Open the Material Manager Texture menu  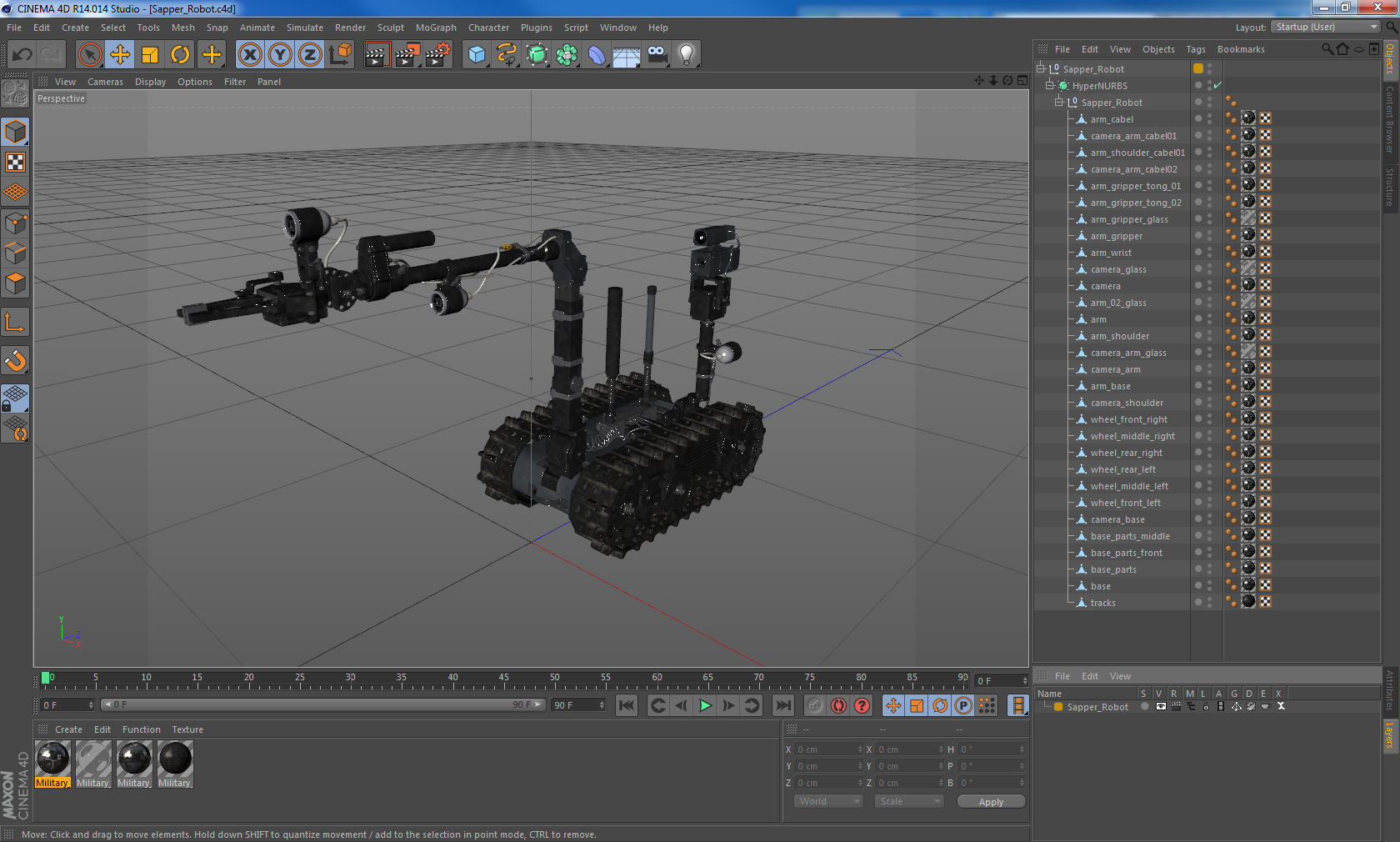pyautogui.click(x=187, y=729)
